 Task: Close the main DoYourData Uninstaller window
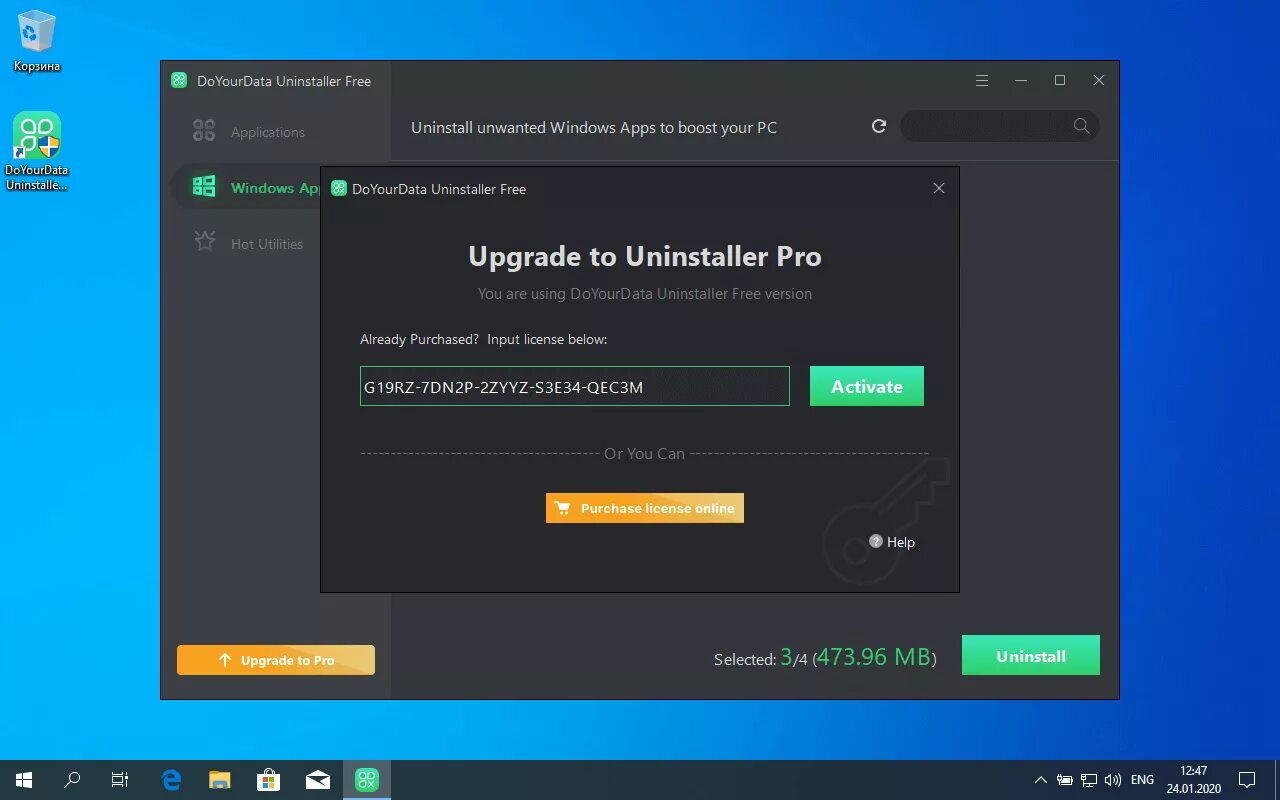click(1099, 81)
